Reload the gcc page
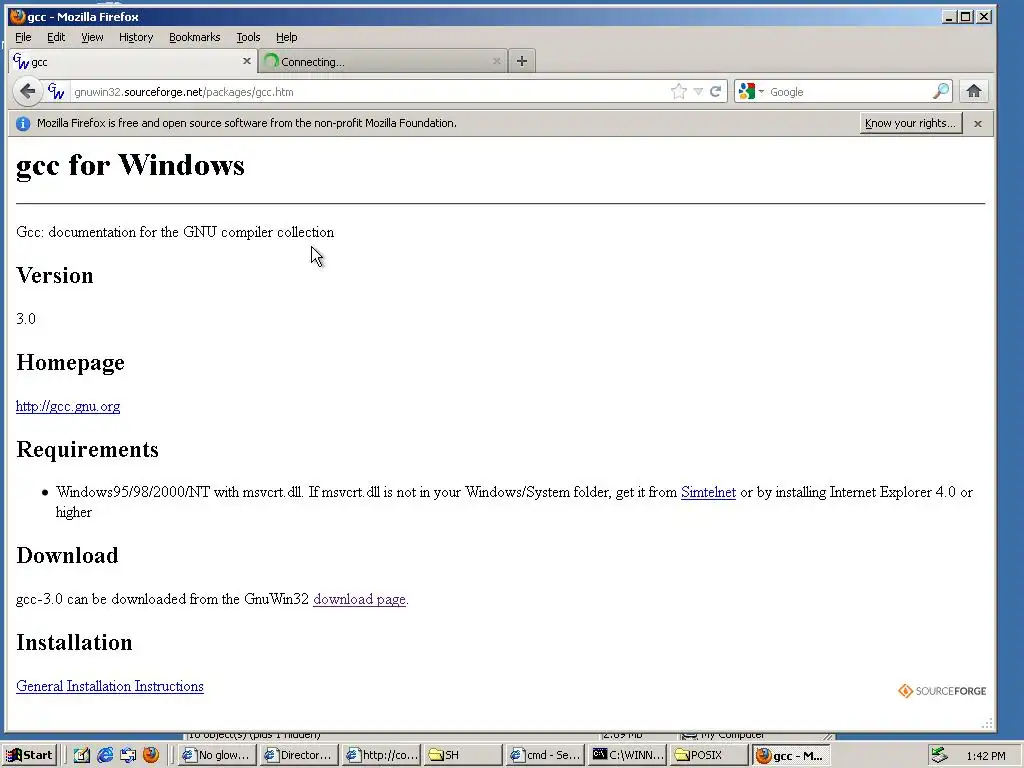The image size is (1024, 768). [x=716, y=91]
